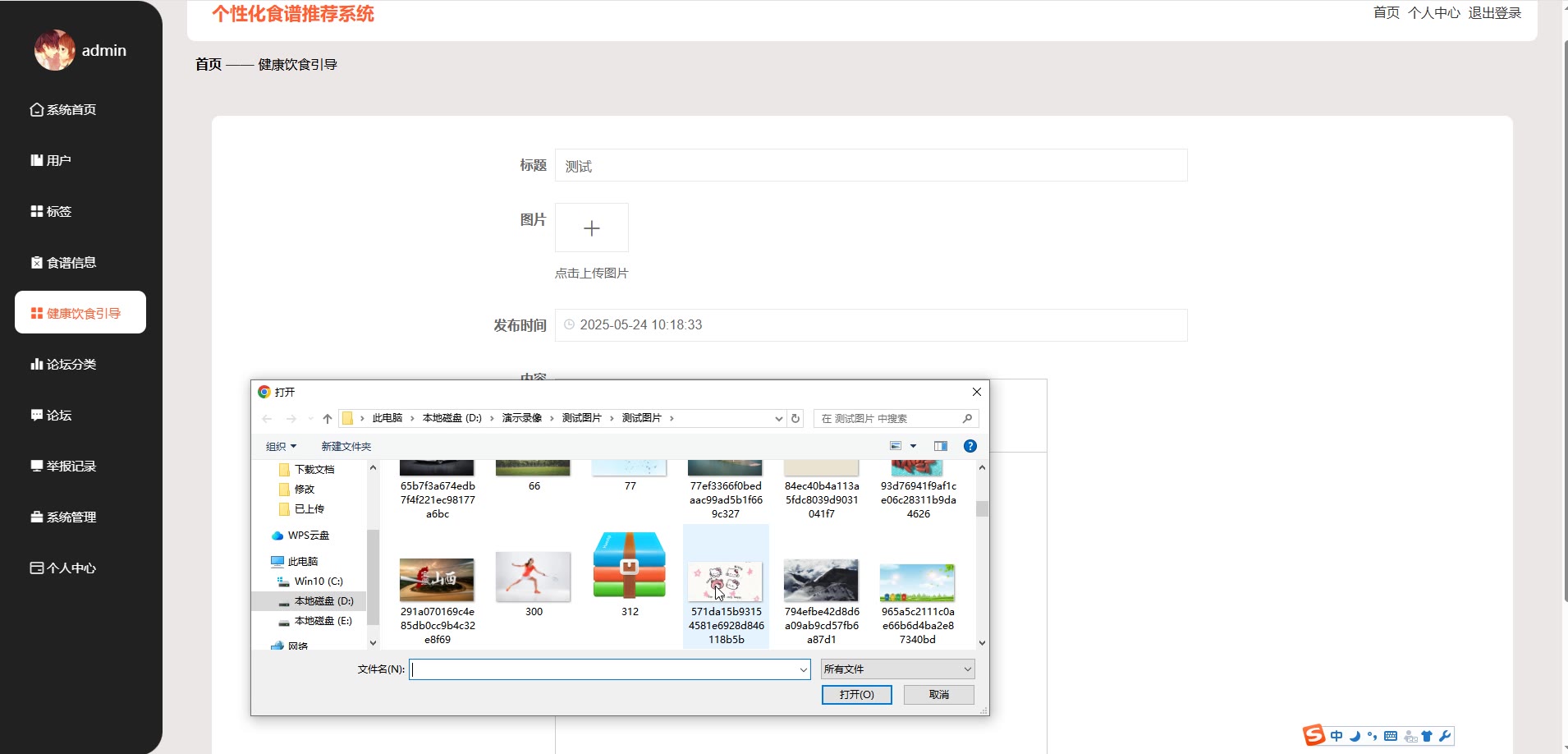Screen dimensions: 1568x754
Task: Click the 打开(O) button
Action: pos(856,695)
